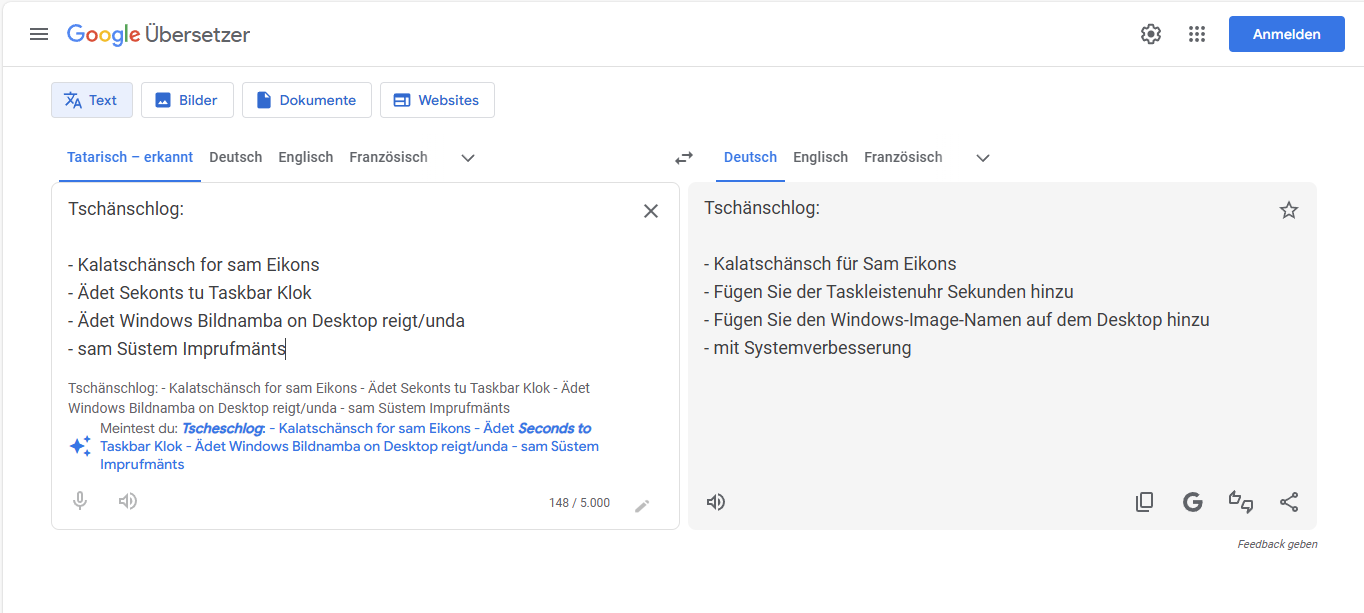Image resolution: width=1364 pixels, height=613 pixels.
Task: Save translation with the star icon
Action: [x=1289, y=210]
